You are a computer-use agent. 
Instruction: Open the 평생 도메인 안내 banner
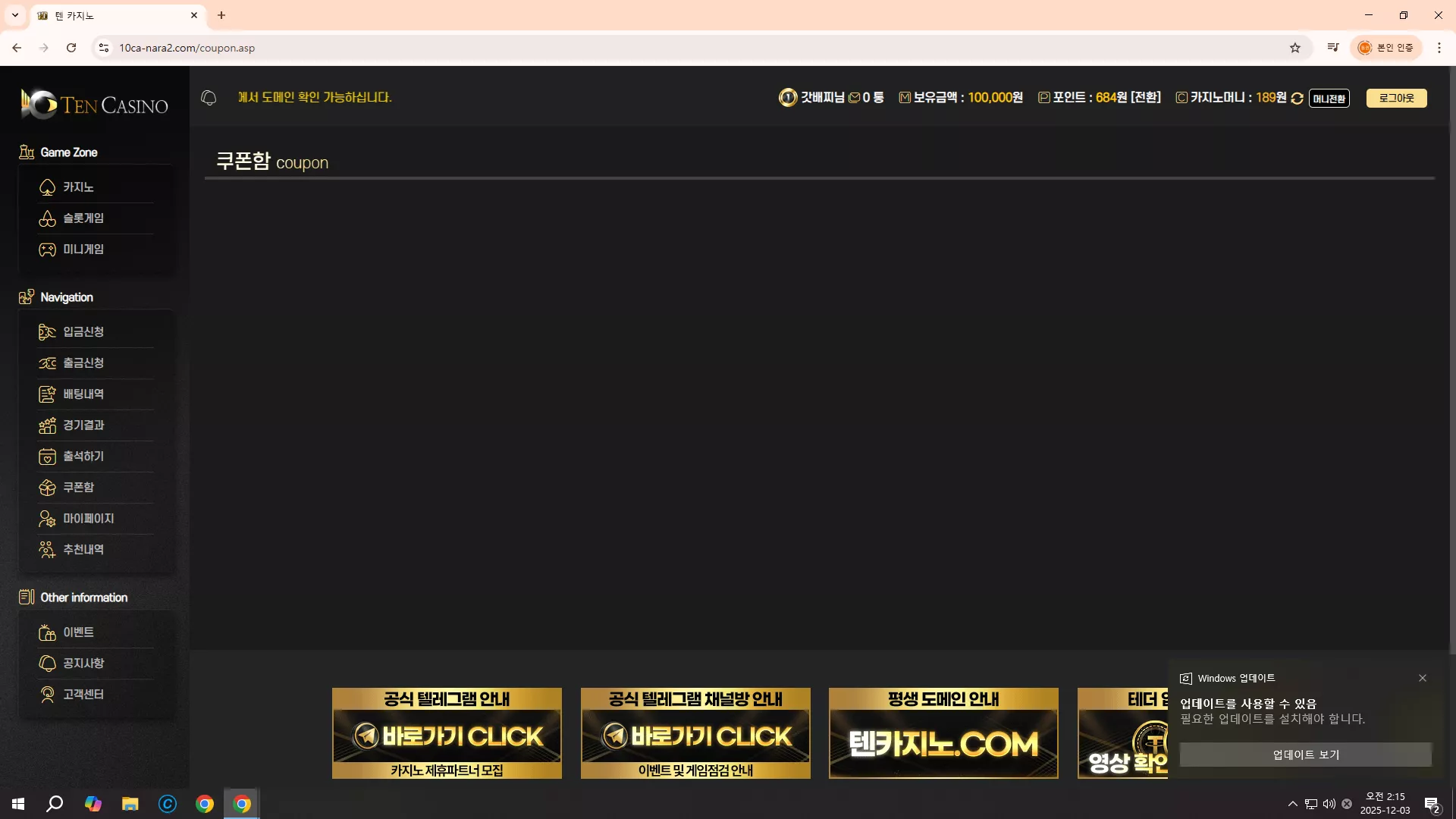pos(943,733)
